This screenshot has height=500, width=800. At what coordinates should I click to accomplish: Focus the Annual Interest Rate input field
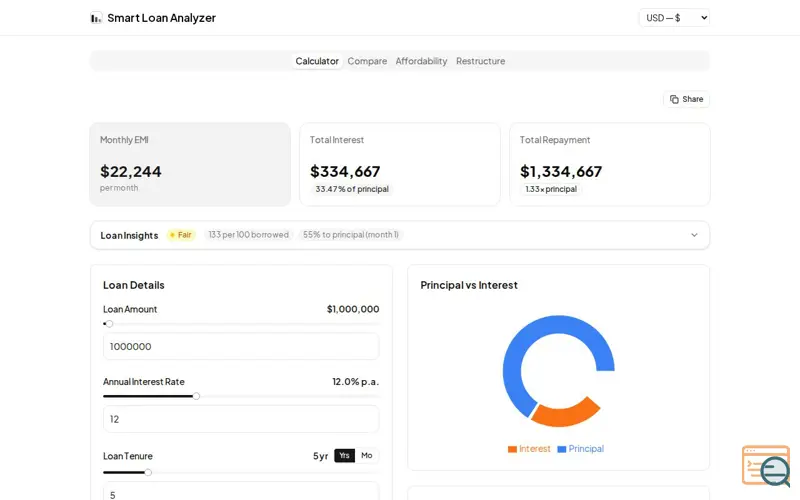[x=241, y=419]
